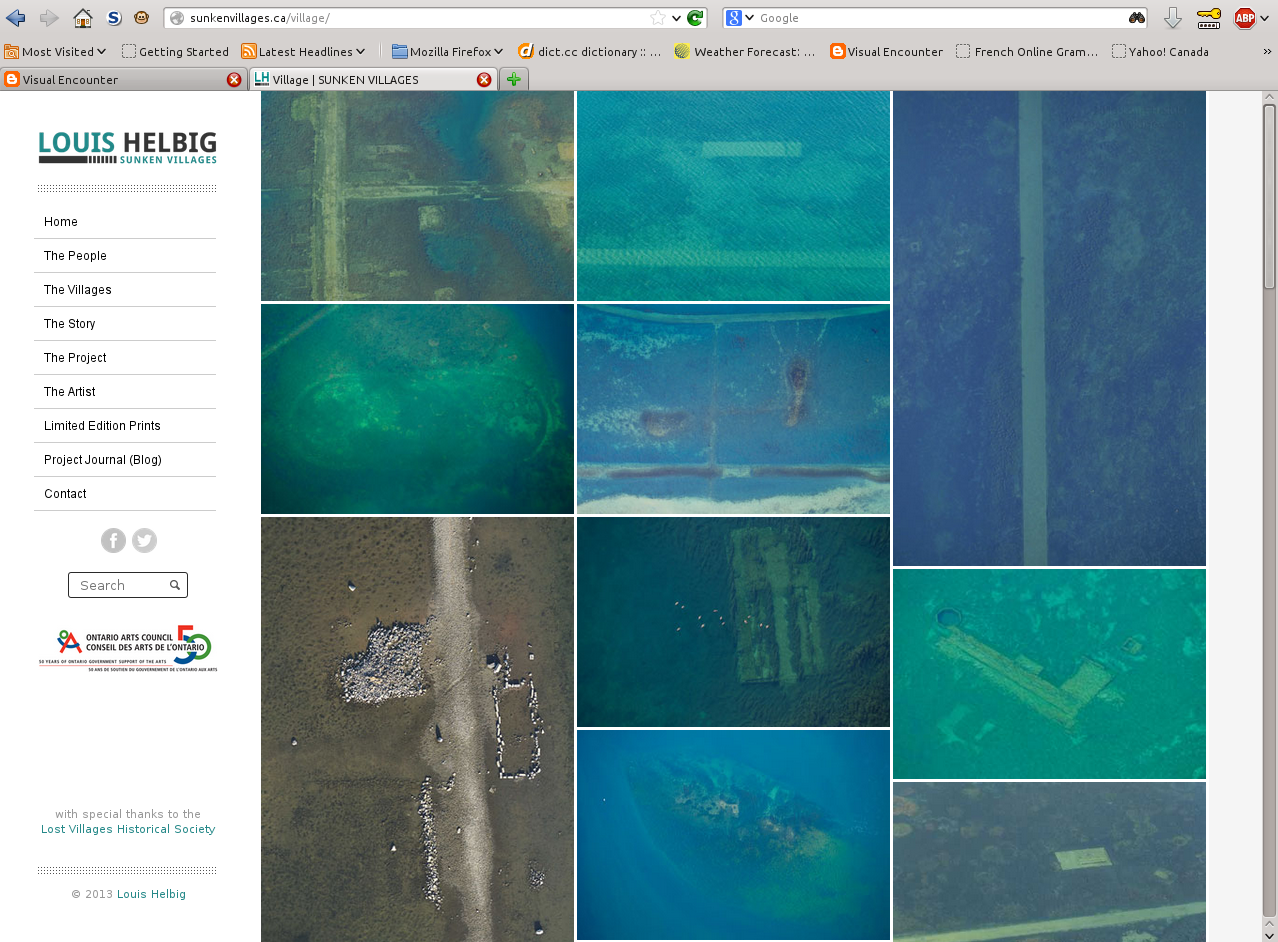Open the site's Facebook icon
Viewport: 1278px width, 942px height.
pyautogui.click(x=113, y=540)
